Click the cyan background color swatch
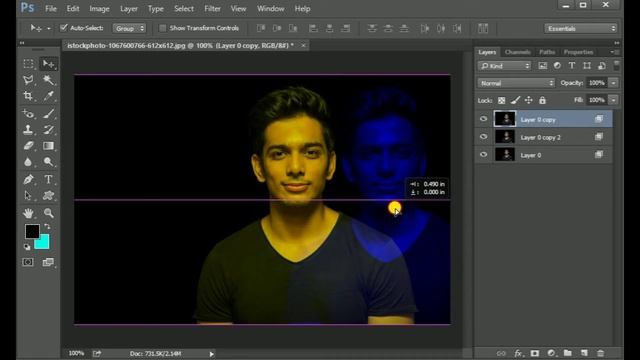Screen dimensions: 640x360 [x=43, y=243]
